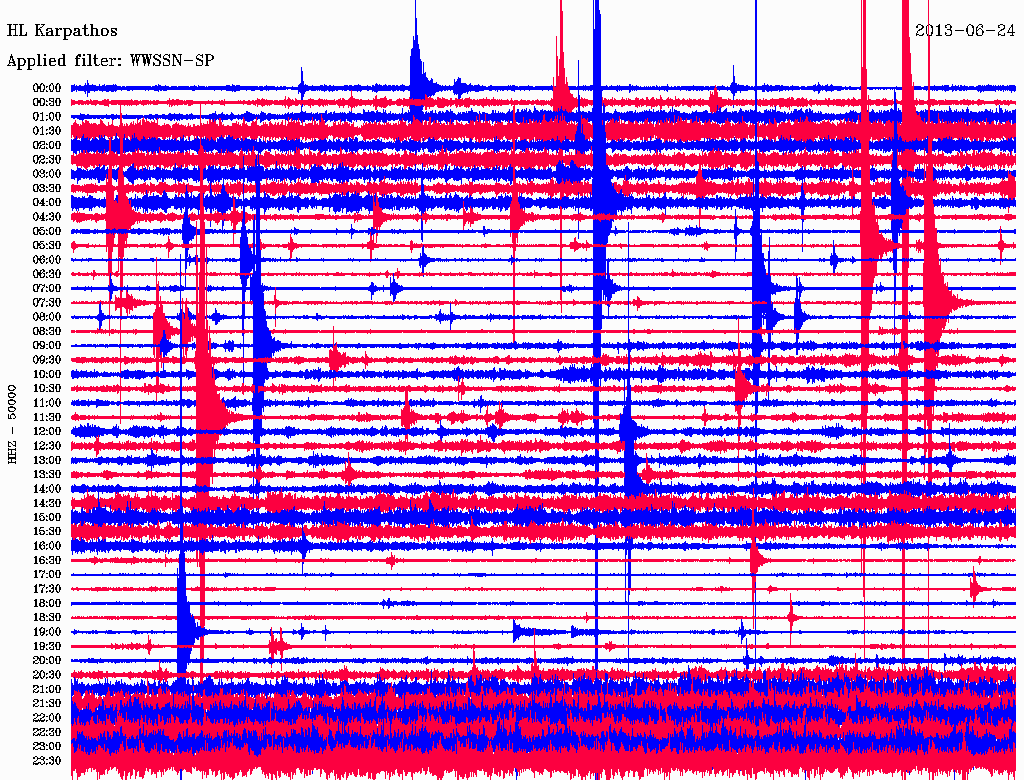Screen dimensions: 1024x780
Task: Pick the 04:30 time row label
Action: tap(48, 217)
